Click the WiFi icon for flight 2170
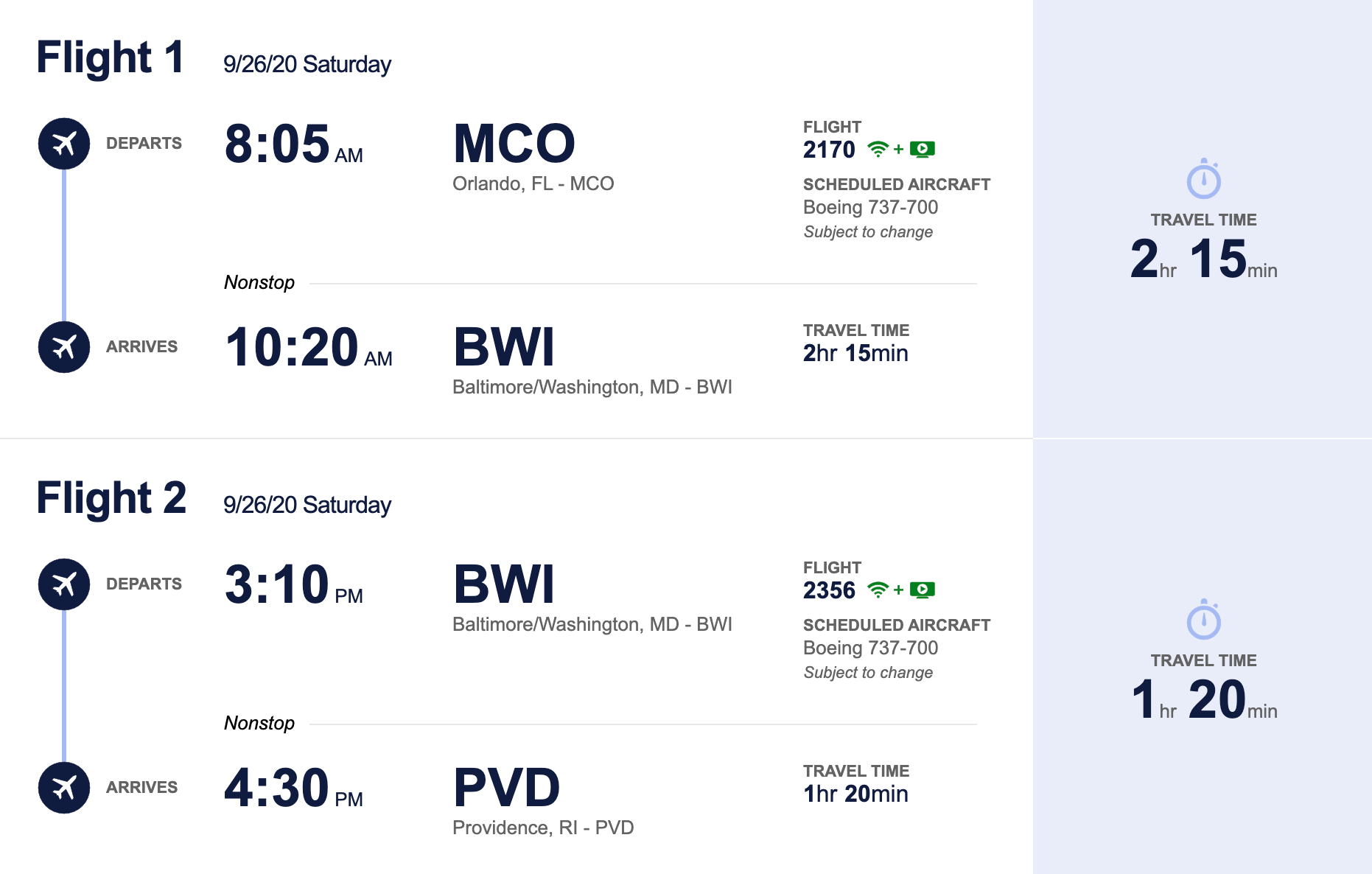This screenshot has width=1372, height=874. click(x=878, y=150)
